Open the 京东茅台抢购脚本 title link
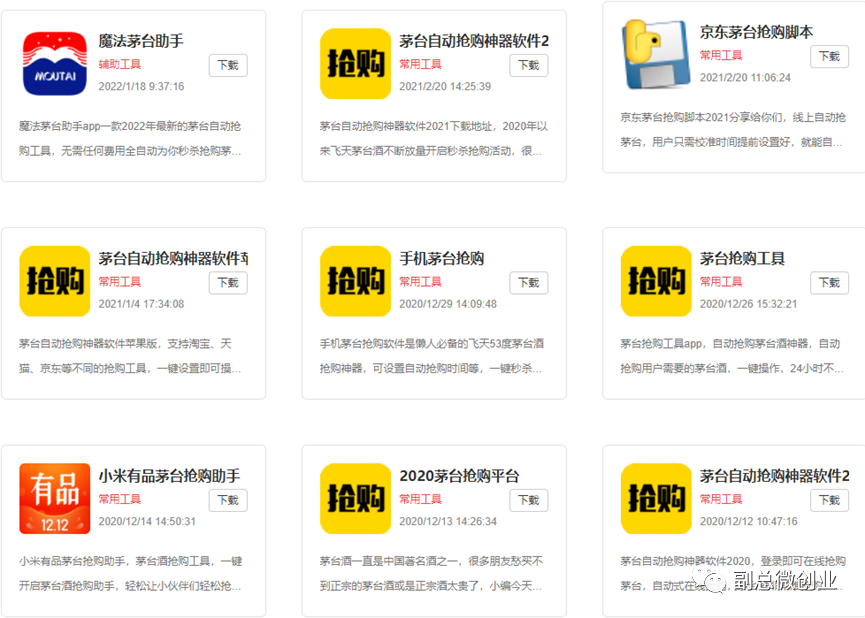The image size is (865, 618). [756, 32]
